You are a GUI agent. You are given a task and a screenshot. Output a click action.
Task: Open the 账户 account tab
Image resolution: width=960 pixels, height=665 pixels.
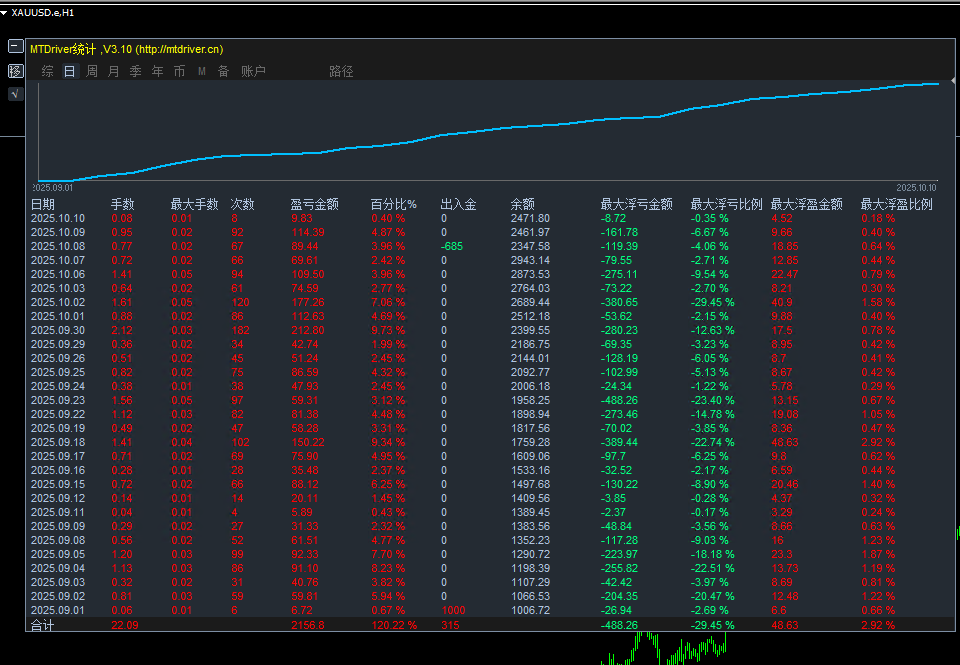(x=253, y=71)
